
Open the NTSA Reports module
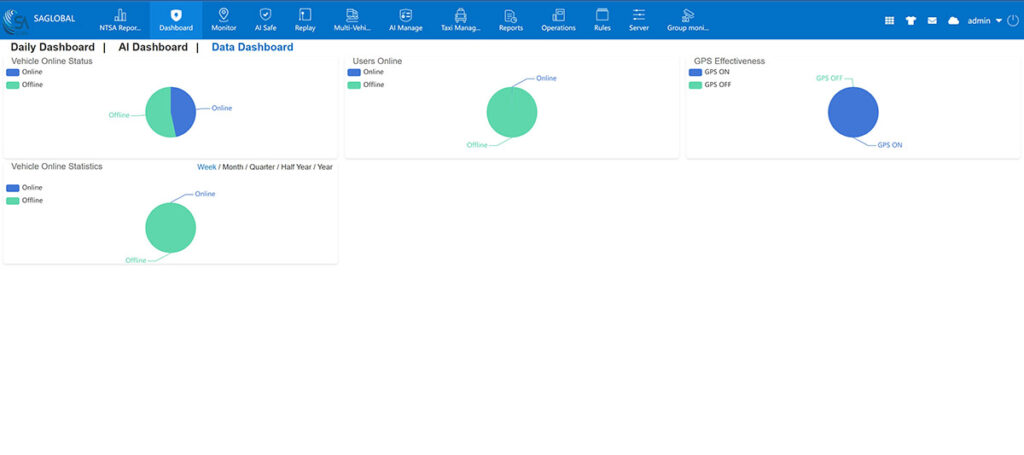pos(120,20)
